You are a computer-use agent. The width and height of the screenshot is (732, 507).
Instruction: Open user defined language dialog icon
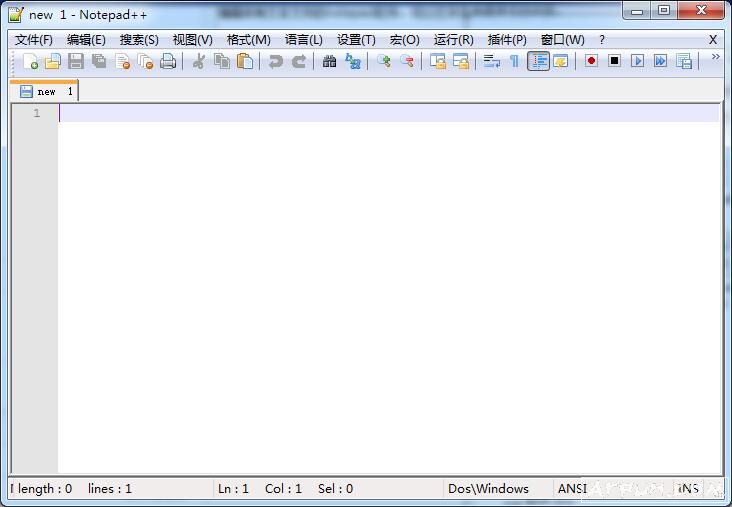(x=561, y=61)
